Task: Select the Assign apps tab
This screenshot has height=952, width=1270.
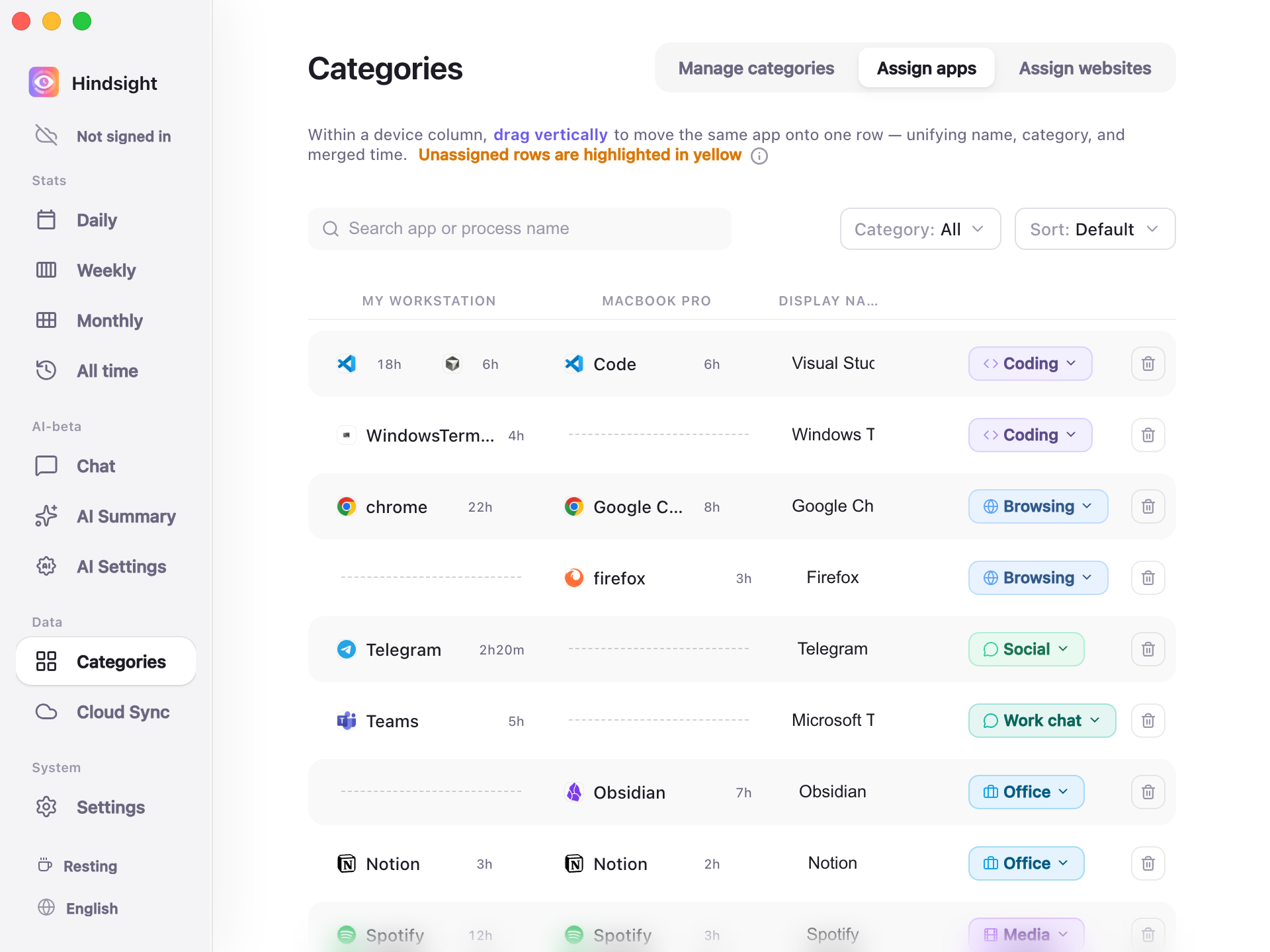Action: [x=926, y=68]
